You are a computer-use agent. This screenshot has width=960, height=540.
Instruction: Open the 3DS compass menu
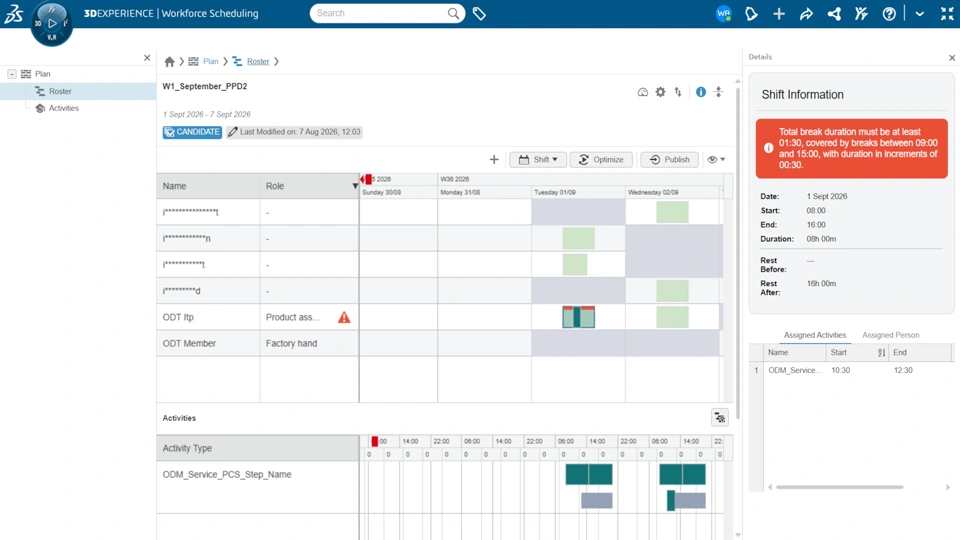(51, 23)
